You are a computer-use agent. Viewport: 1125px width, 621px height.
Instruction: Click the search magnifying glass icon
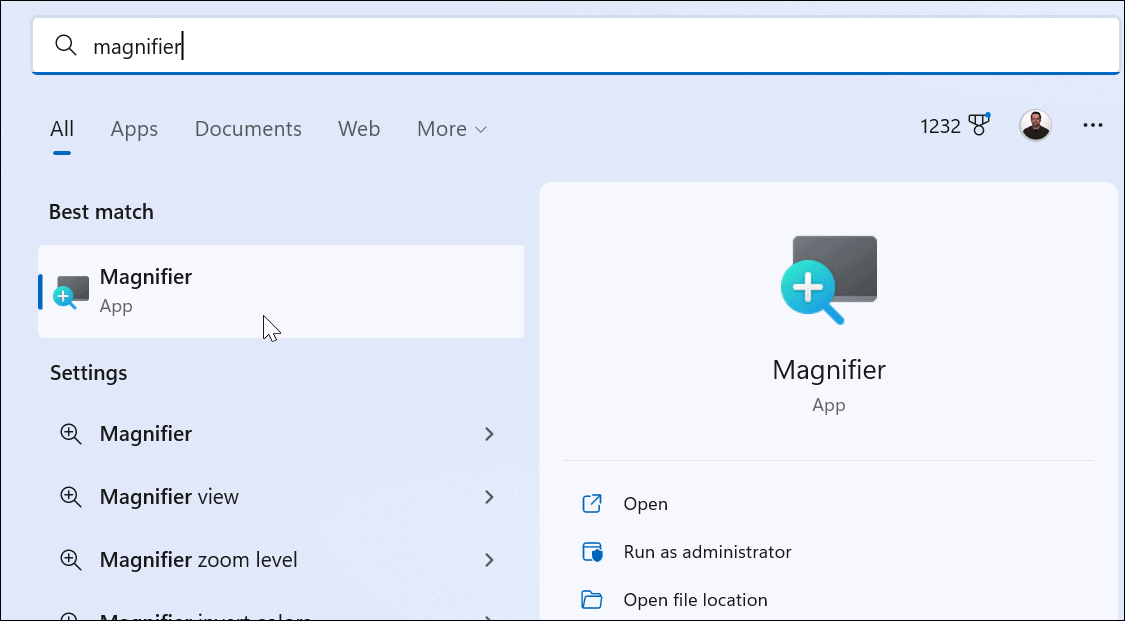[x=65, y=45]
